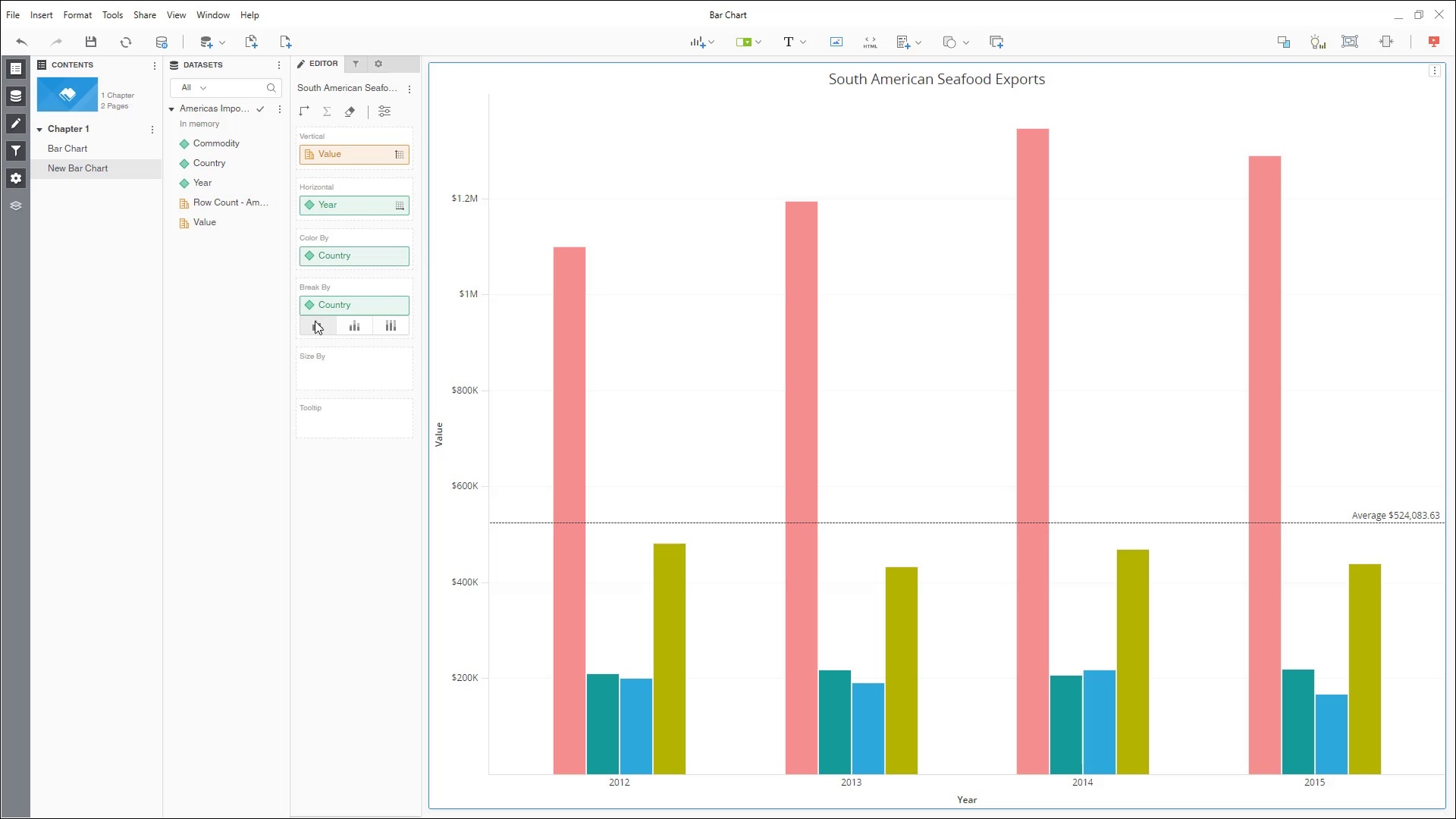1456x819 pixels.
Task: Open the Format menu
Action: [x=77, y=14]
